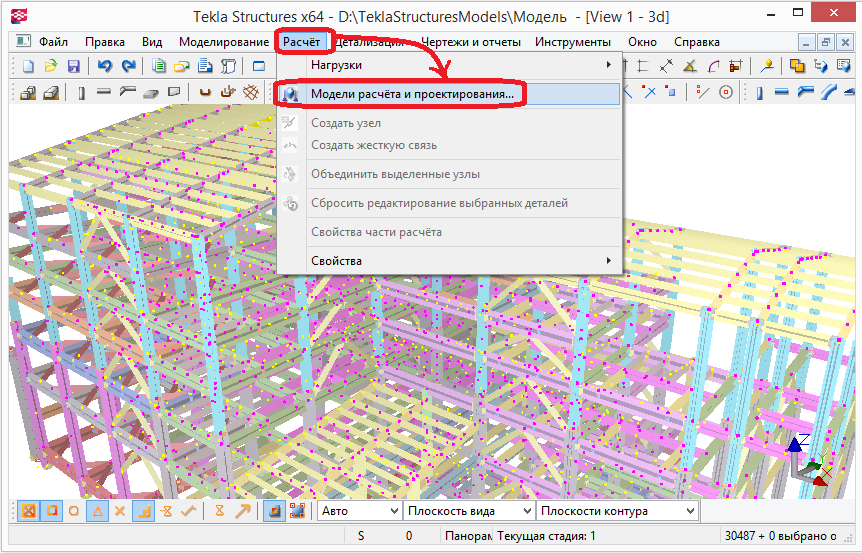Redo the action with the toolbar arrow
The width and height of the screenshot is (862, 553).
point(128,67)
